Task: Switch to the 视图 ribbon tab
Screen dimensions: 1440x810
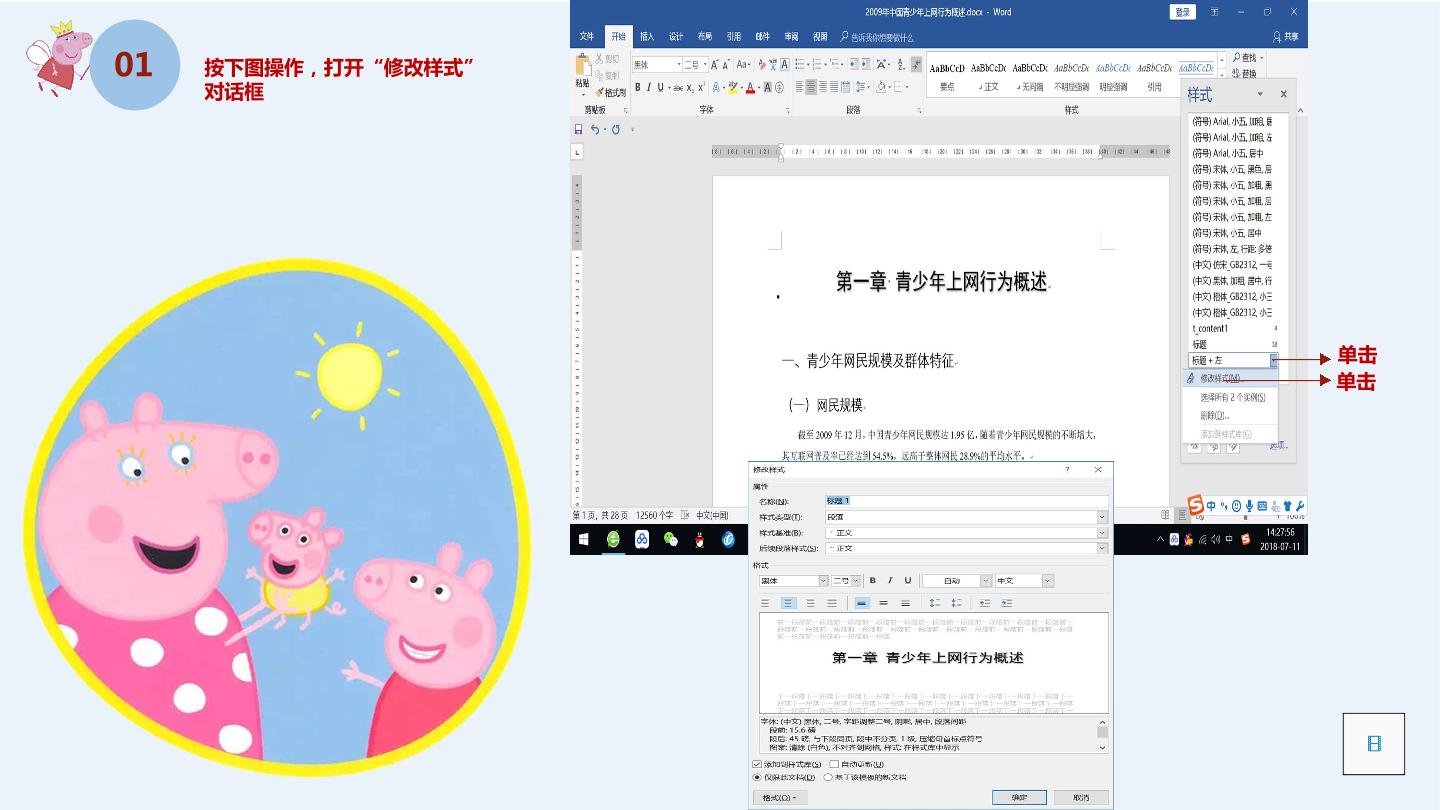Action: coord(820,36)
